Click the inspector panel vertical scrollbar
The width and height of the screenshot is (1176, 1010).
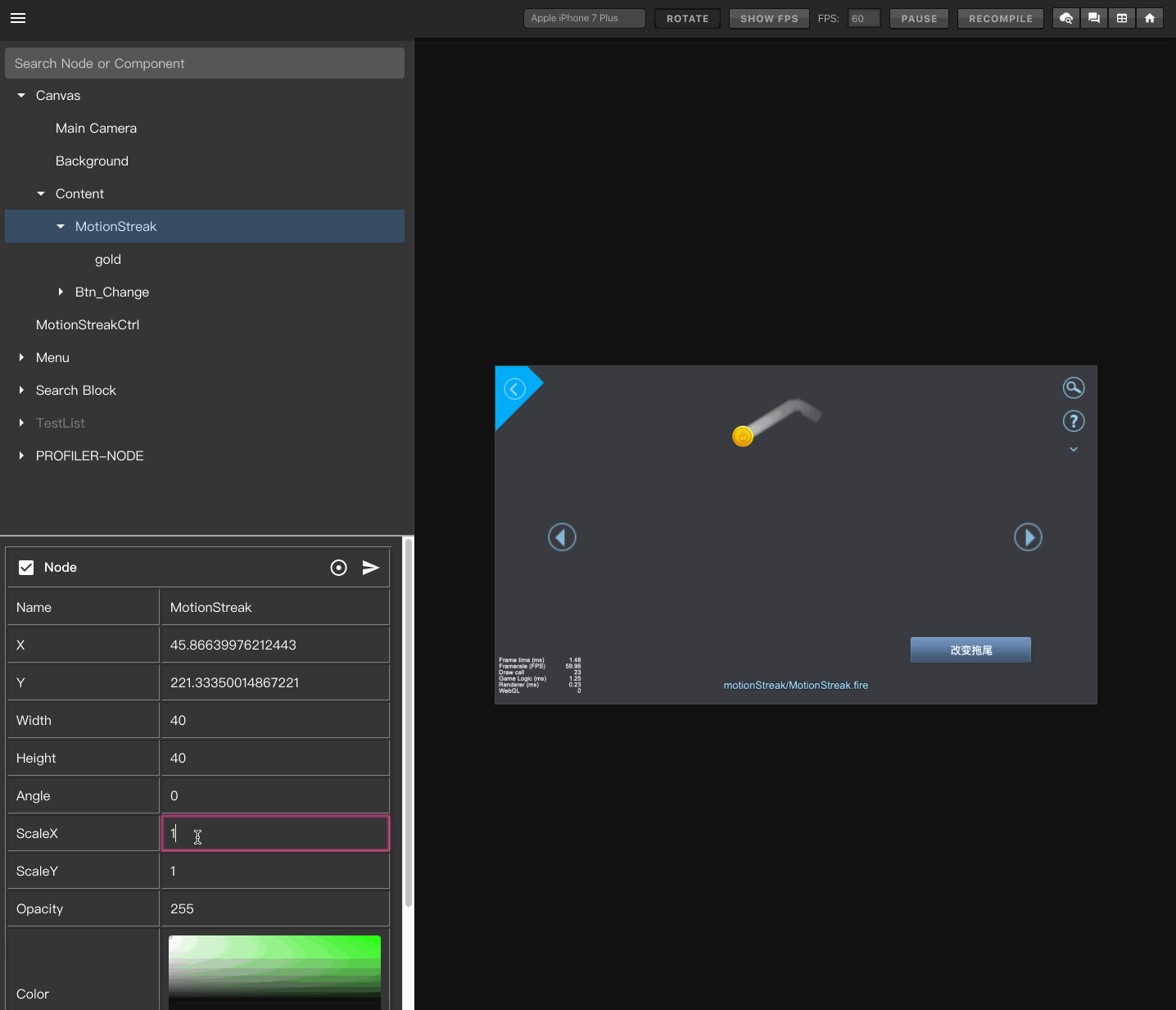[408, 722]
